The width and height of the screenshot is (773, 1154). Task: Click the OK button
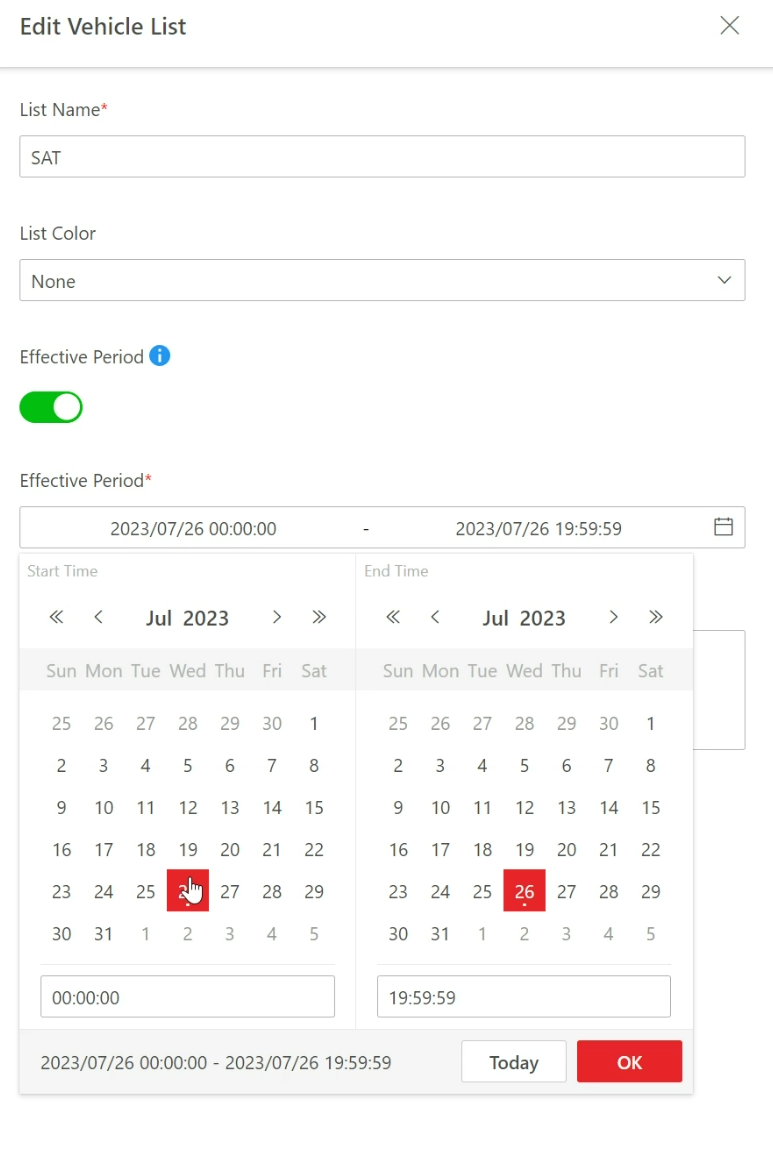pos(629,1061)
